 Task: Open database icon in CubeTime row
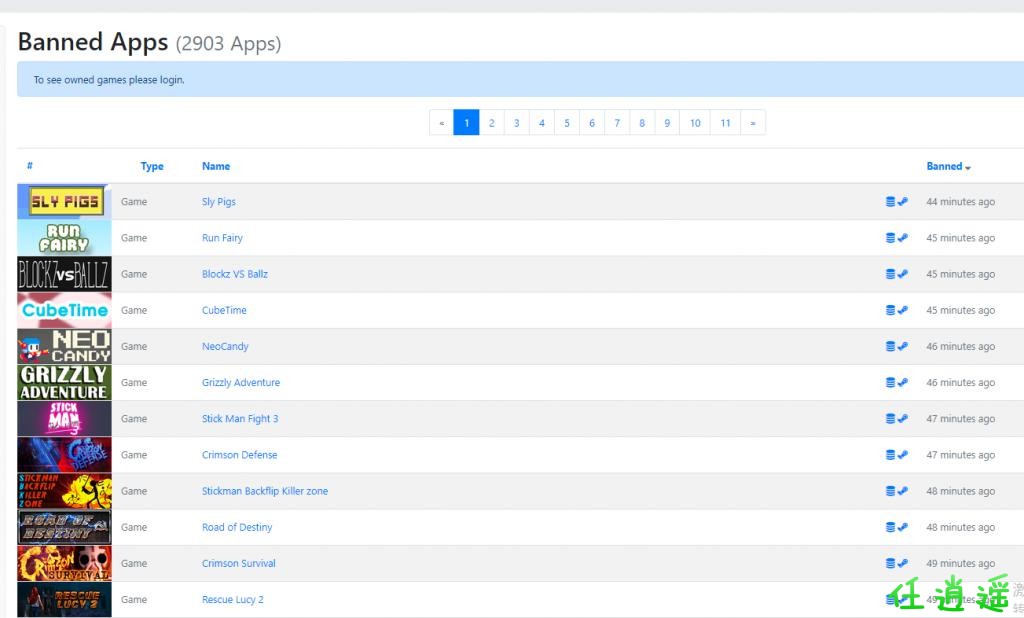(x=890, y=310)
